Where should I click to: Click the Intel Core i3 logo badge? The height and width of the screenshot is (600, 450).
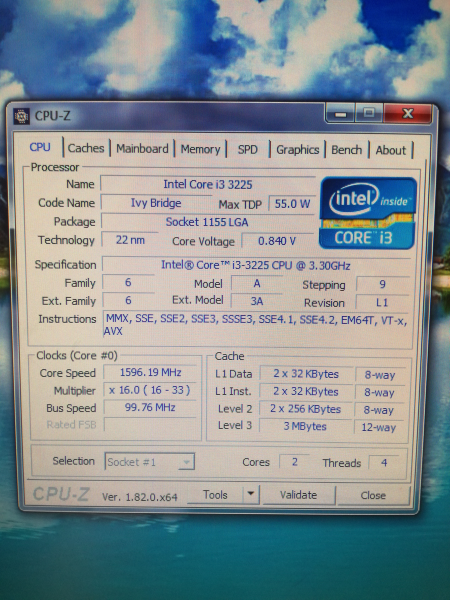(368, 213)
